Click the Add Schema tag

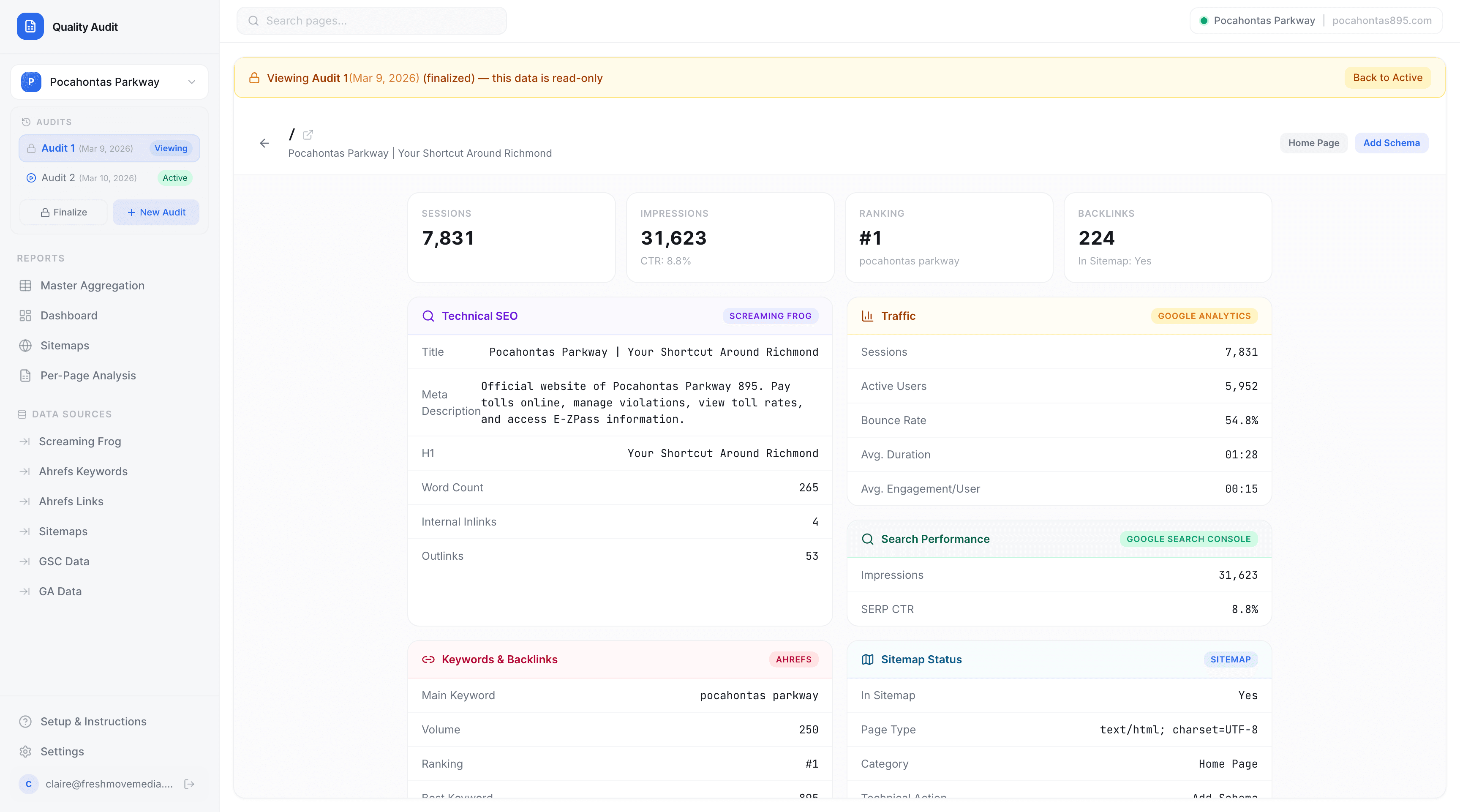(1392, 143)
